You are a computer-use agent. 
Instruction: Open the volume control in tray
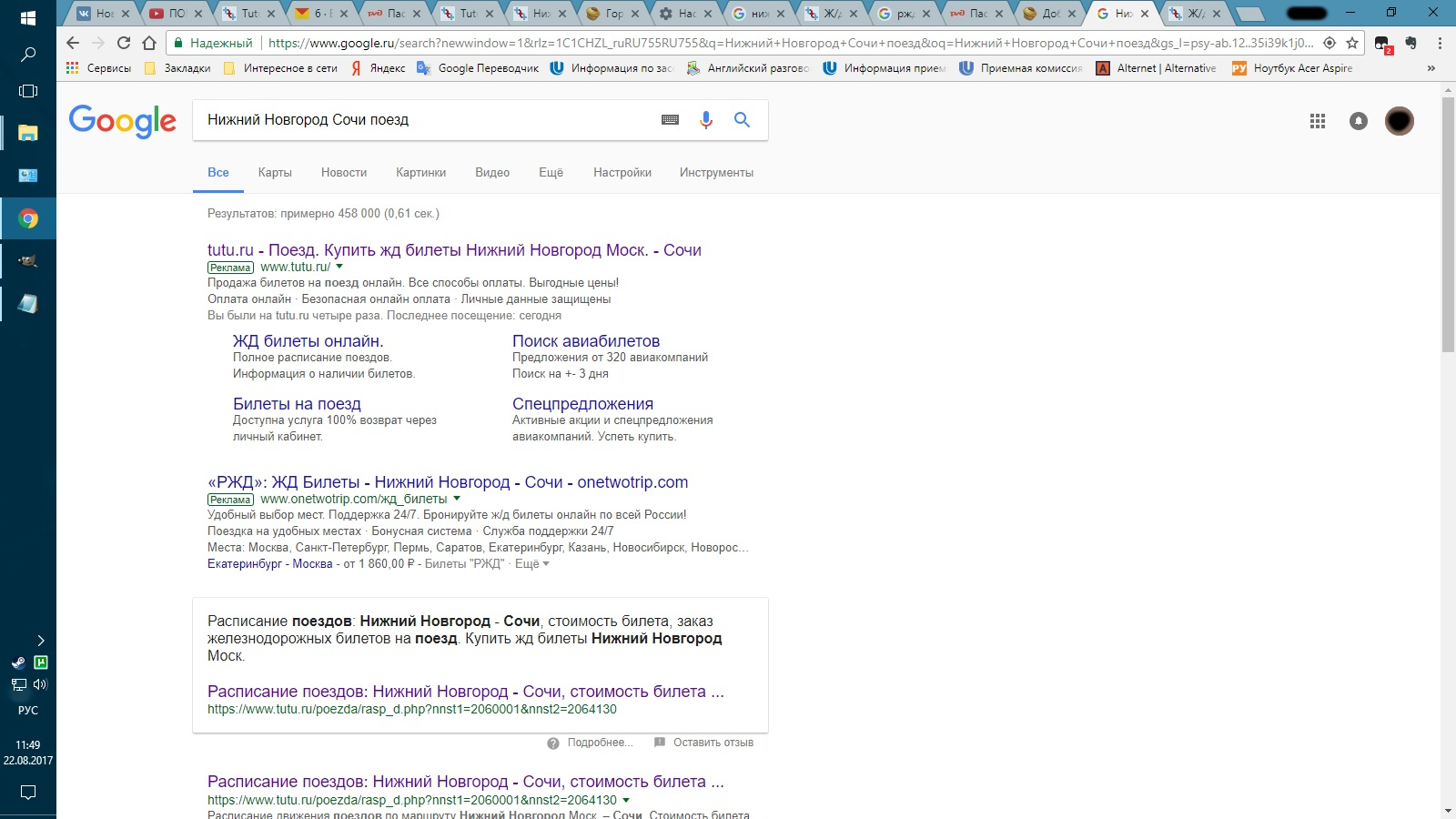[40, 684]
